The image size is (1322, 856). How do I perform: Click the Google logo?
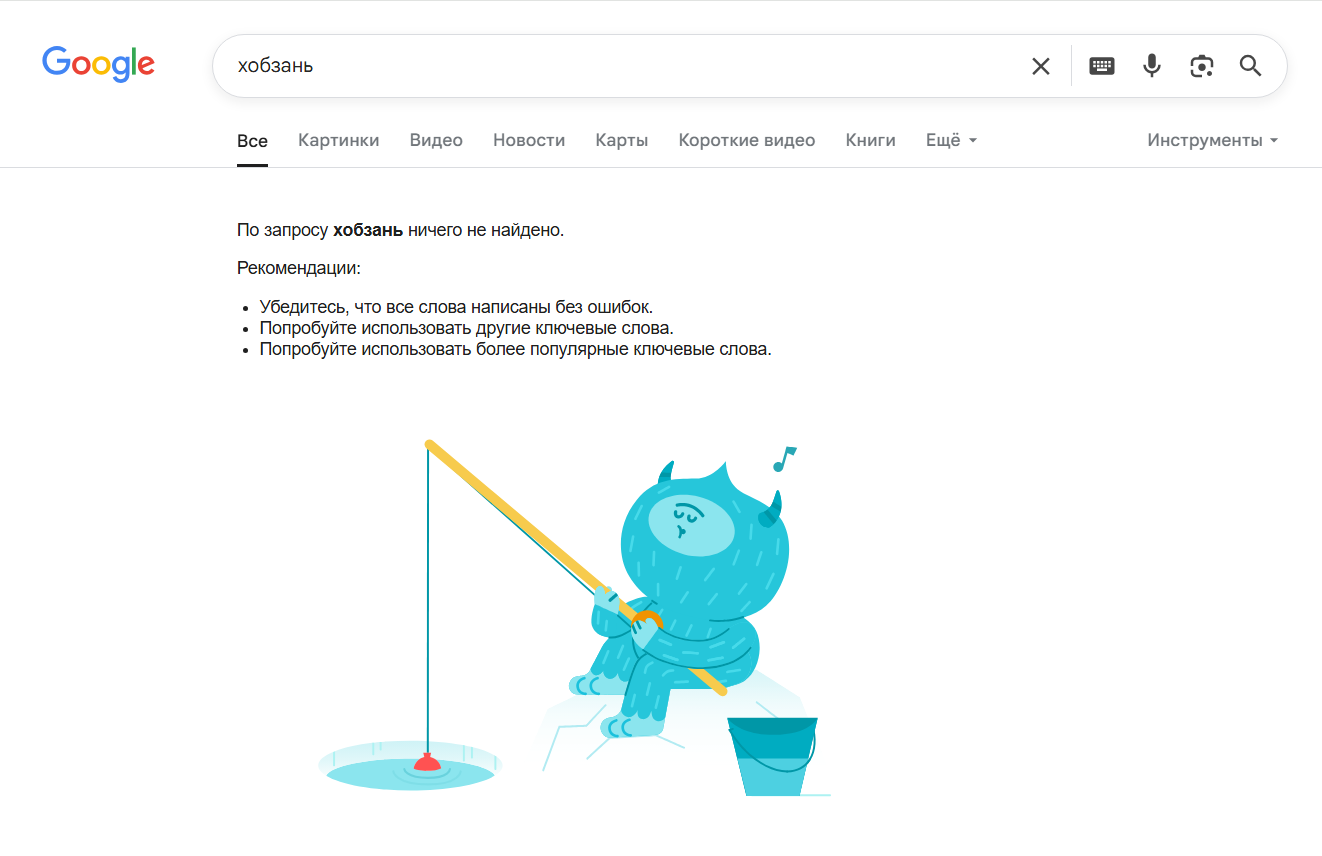(x=98, y=63)
